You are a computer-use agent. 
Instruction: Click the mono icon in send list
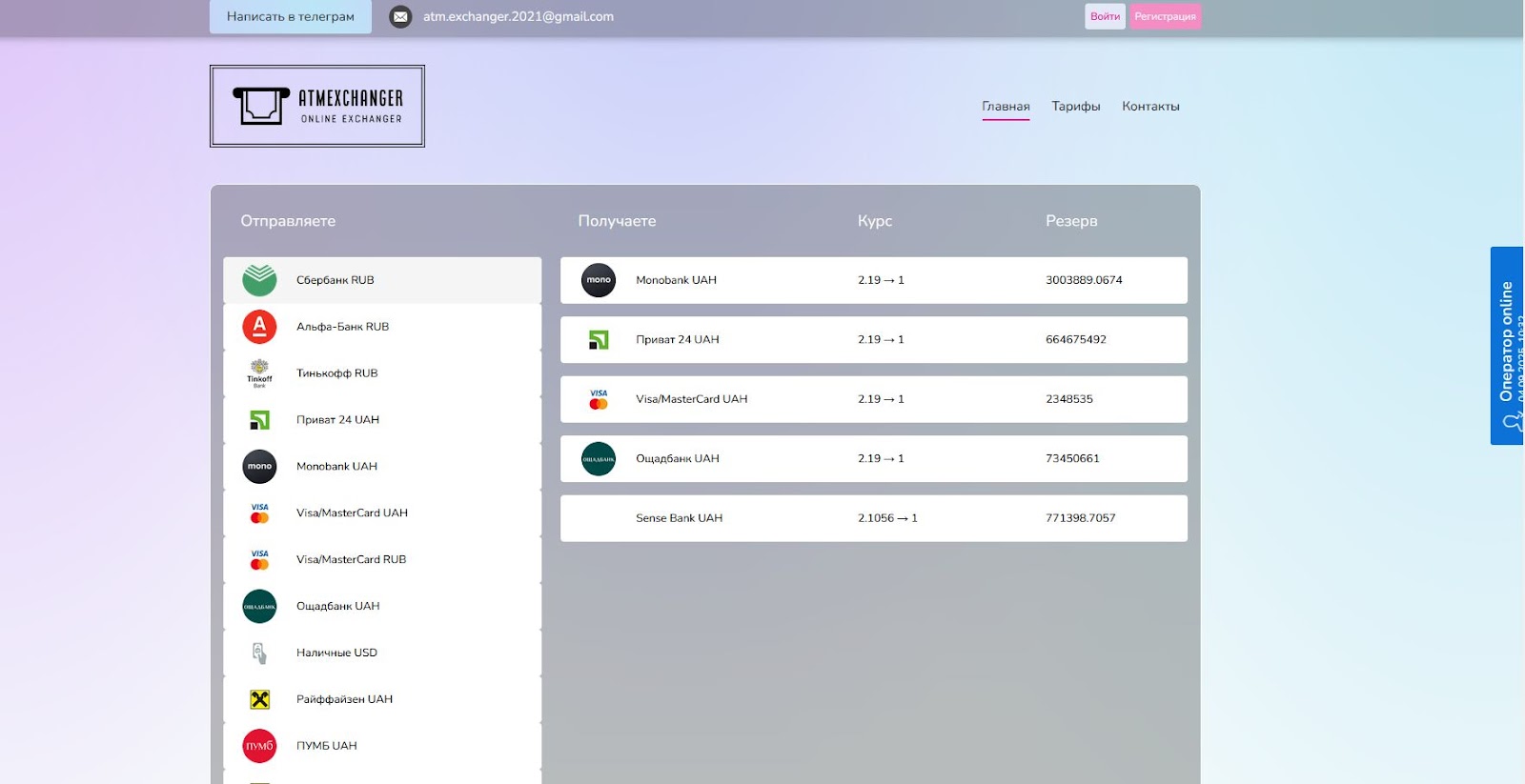point(259,467)
